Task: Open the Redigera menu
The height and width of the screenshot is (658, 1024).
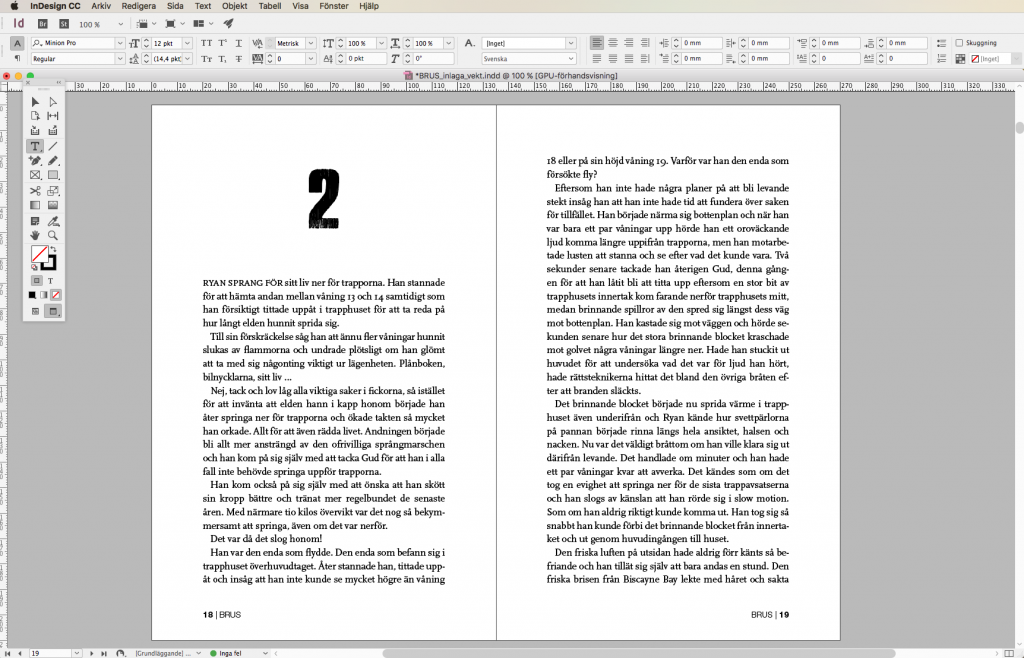Action: (138, 6)
